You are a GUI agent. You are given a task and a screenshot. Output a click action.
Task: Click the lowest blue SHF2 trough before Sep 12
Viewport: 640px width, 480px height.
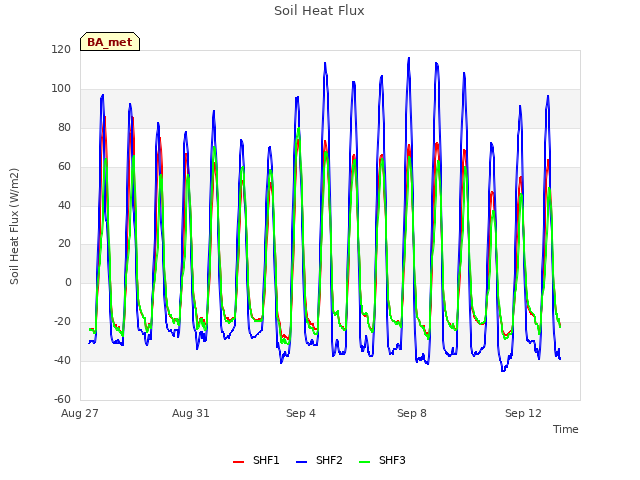(503, 371)
